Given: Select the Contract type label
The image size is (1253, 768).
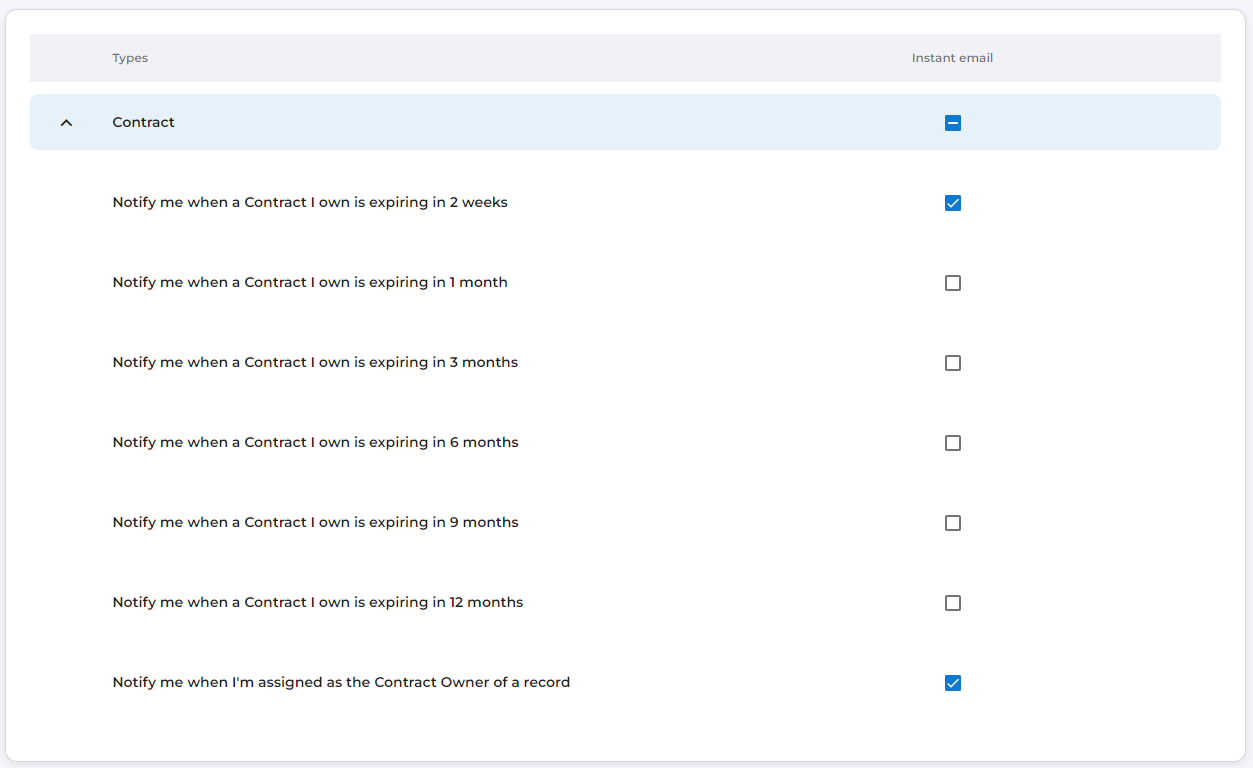Looking at the screenshot, I should pos(143,122).
